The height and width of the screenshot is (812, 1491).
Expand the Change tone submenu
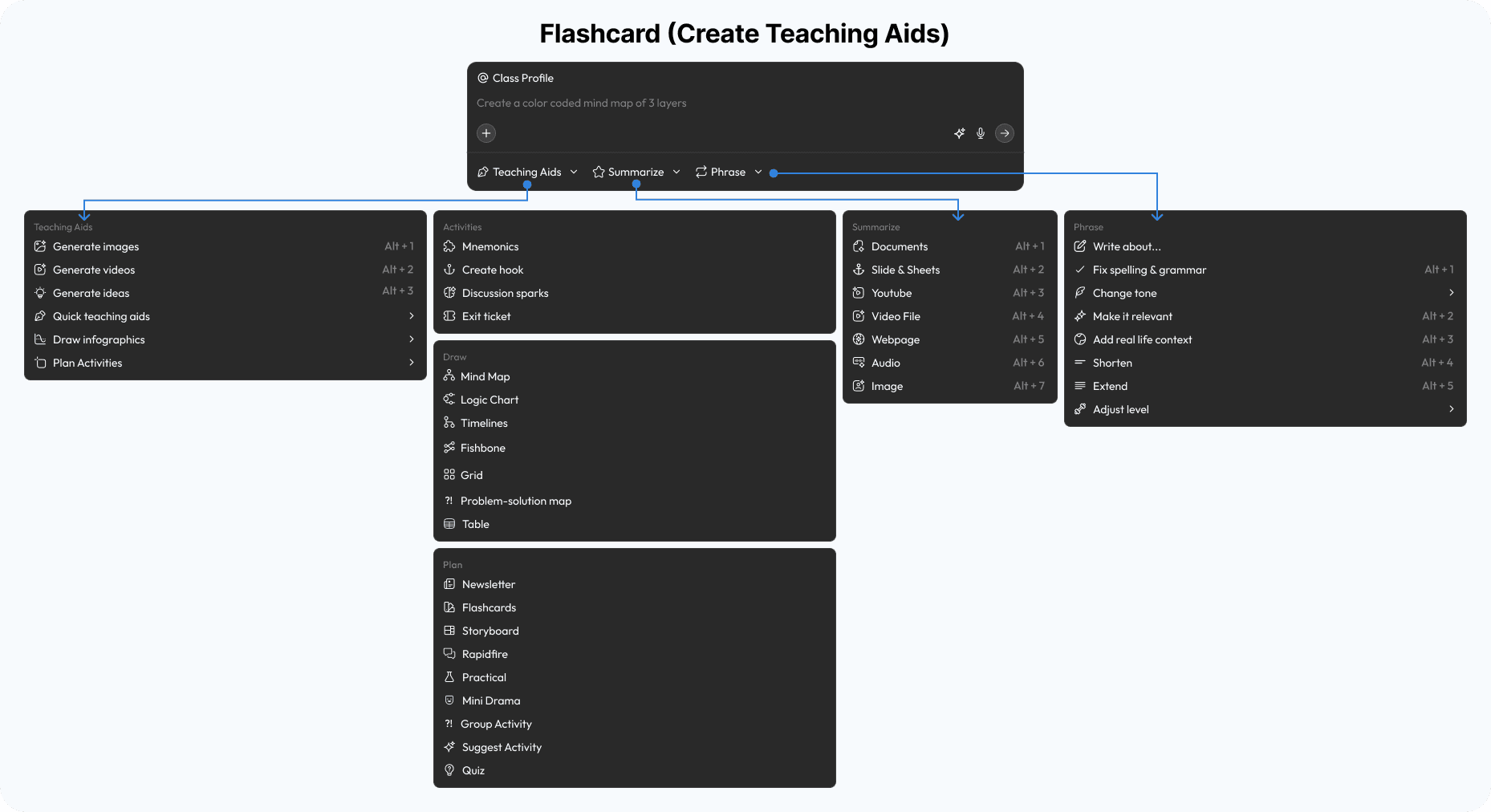coord(1451,293)
